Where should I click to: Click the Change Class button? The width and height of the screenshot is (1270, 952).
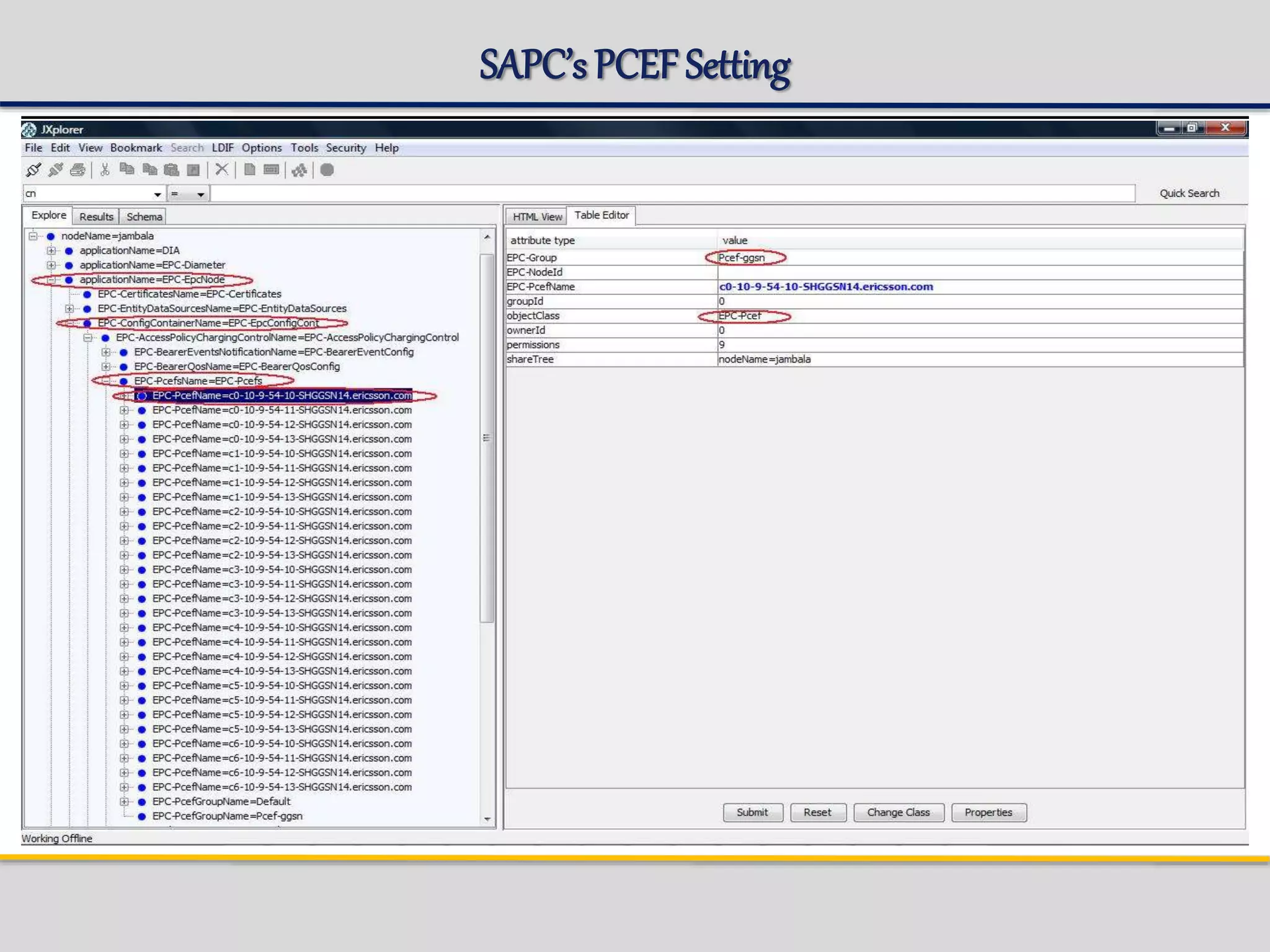tap(899, 813)
